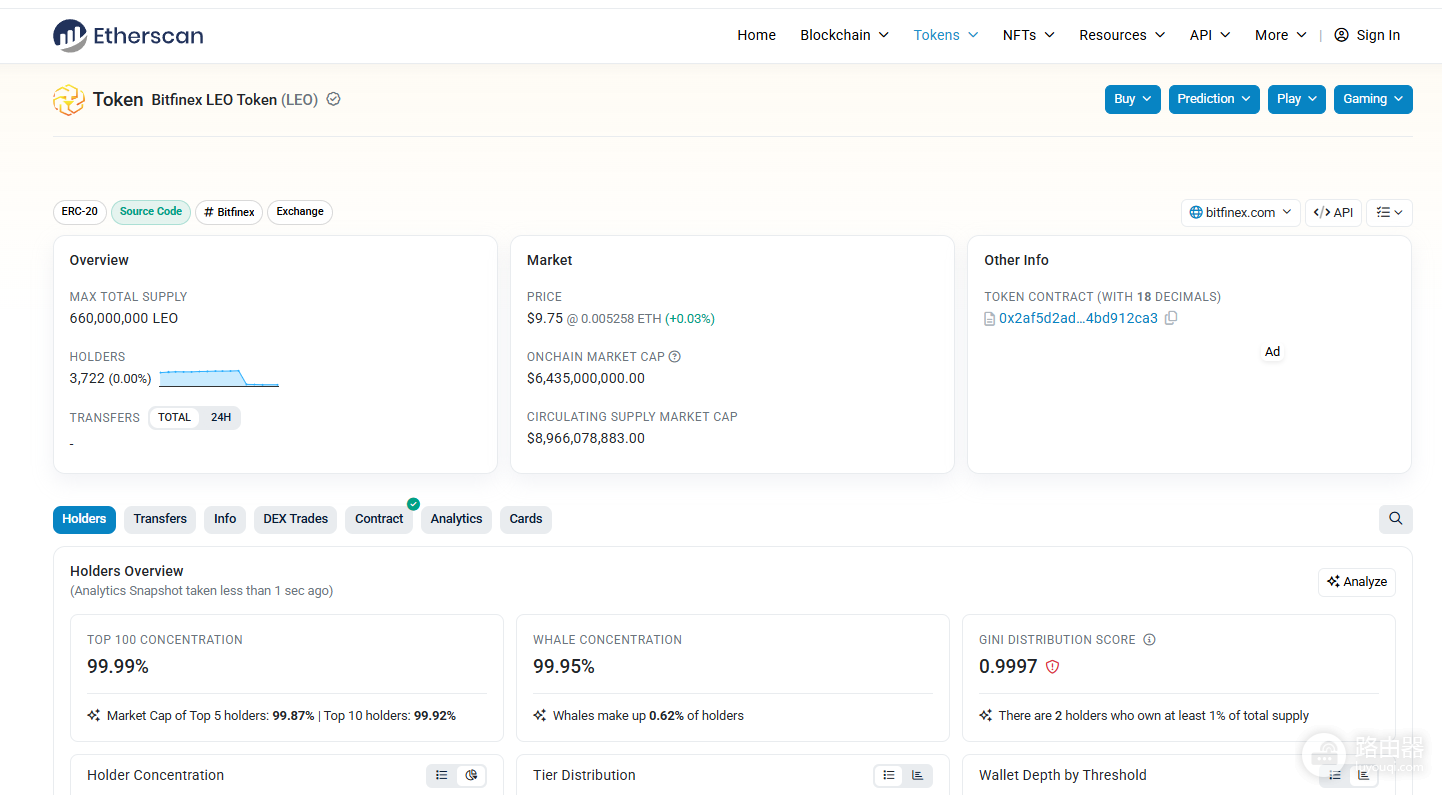
Task: Go to Home in the navigation bar
Action: (757, 35)
